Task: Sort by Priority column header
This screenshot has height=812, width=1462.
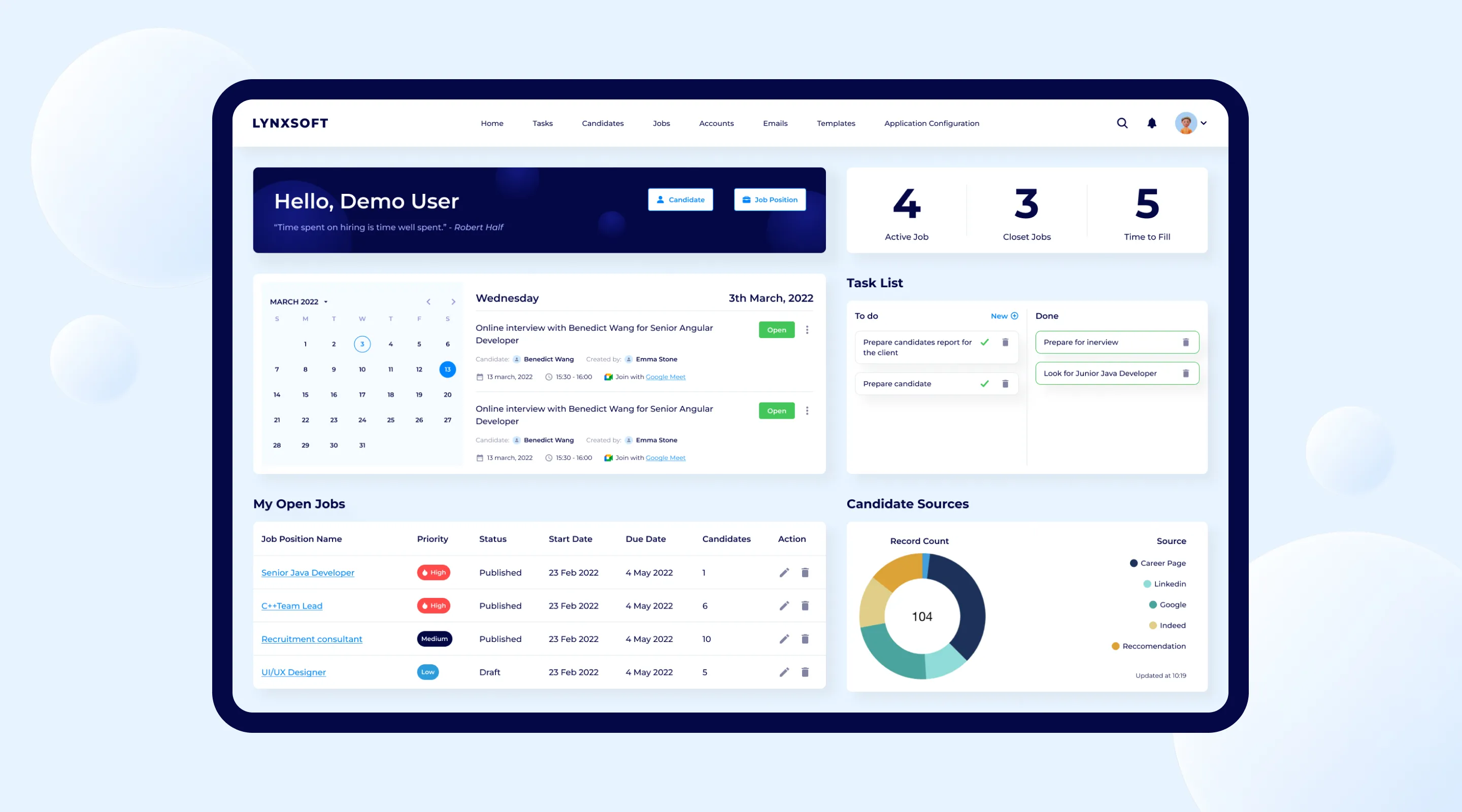Action: (x=433, y=539)
